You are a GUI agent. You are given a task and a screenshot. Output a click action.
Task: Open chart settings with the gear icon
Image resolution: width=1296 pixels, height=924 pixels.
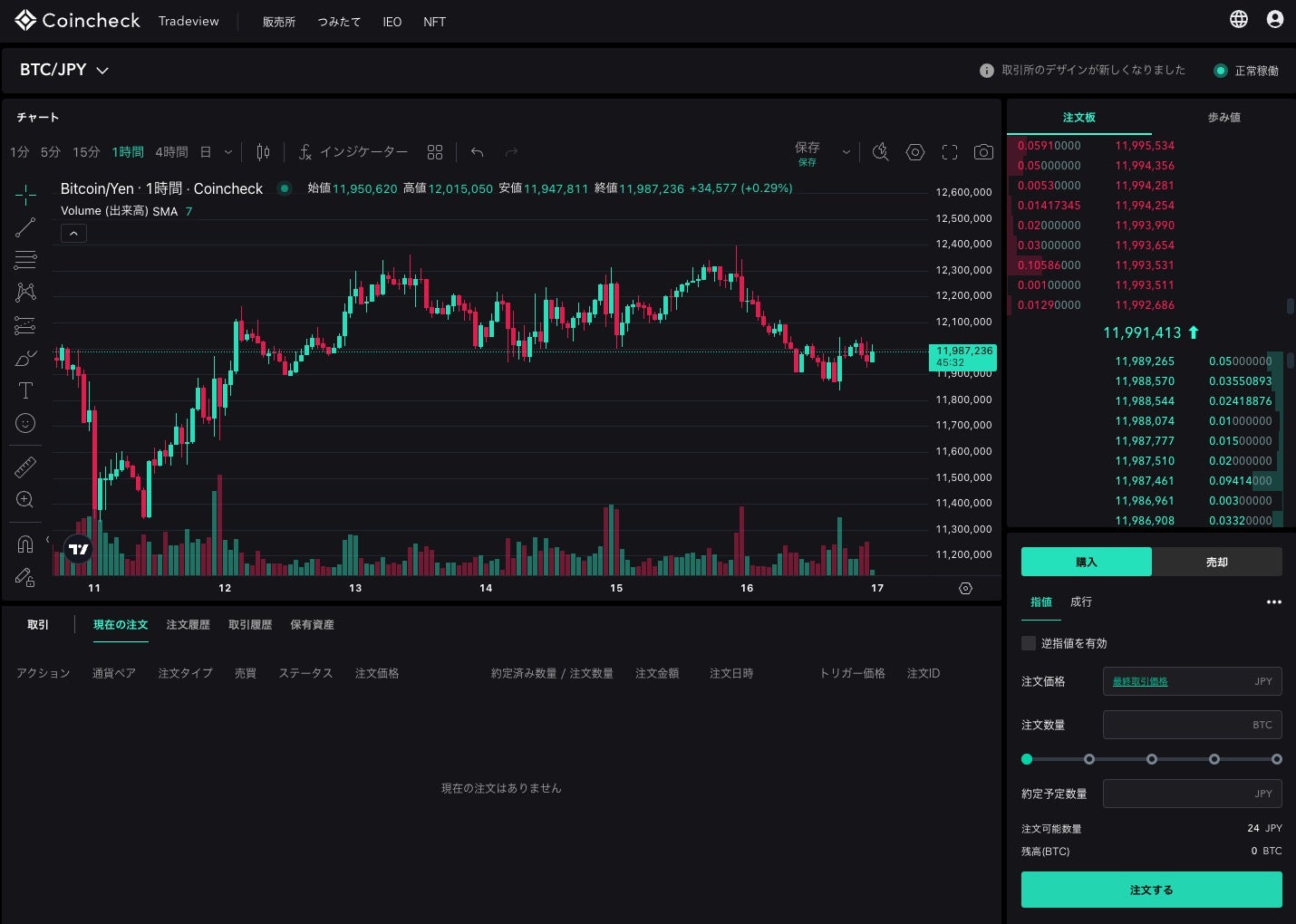click(x=914, y=152)
